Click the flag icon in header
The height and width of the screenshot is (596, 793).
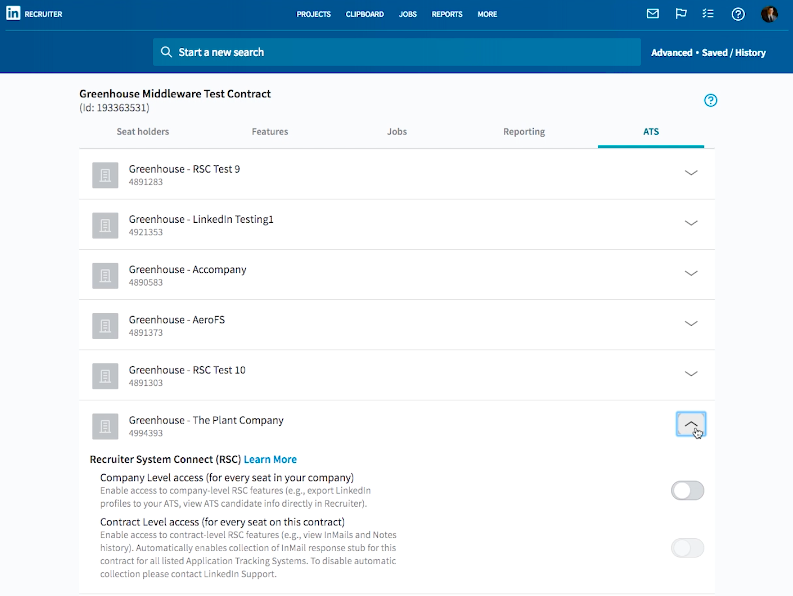click(681, 14)
